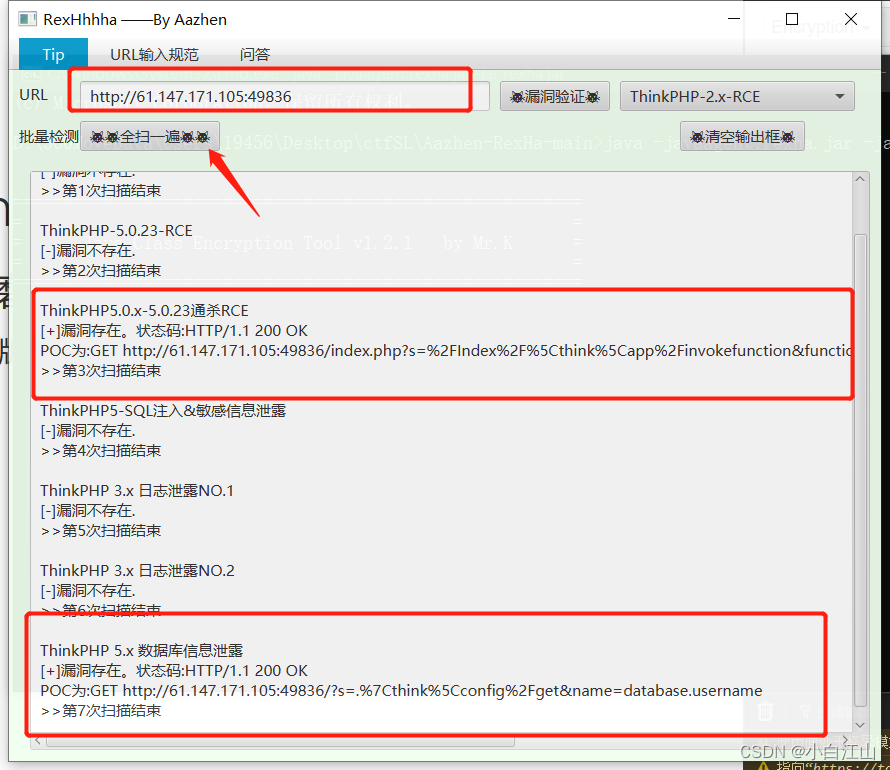Minimize the RexHhhha window
The height and width of the screenshot is (770, 890).
point(734,19)
